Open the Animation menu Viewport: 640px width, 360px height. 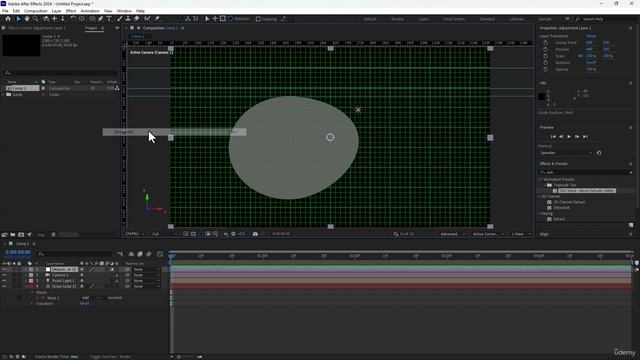(x=90, y=11)
